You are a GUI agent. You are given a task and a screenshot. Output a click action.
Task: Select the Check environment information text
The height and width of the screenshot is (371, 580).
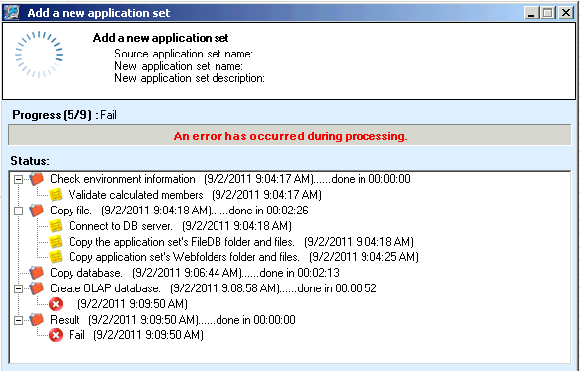pyautogui.click(x=123, y=179)
